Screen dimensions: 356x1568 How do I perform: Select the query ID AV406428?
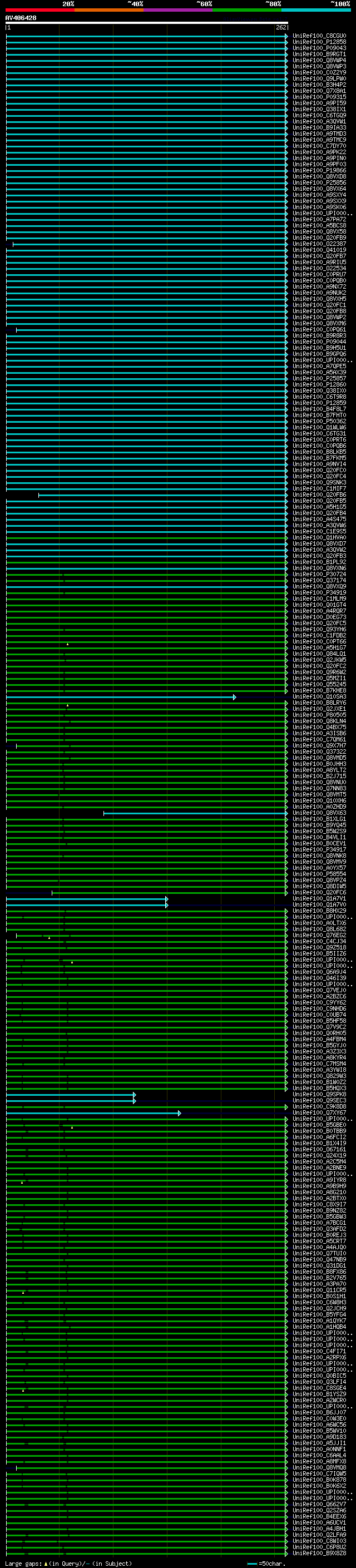[x=21, y=18]
